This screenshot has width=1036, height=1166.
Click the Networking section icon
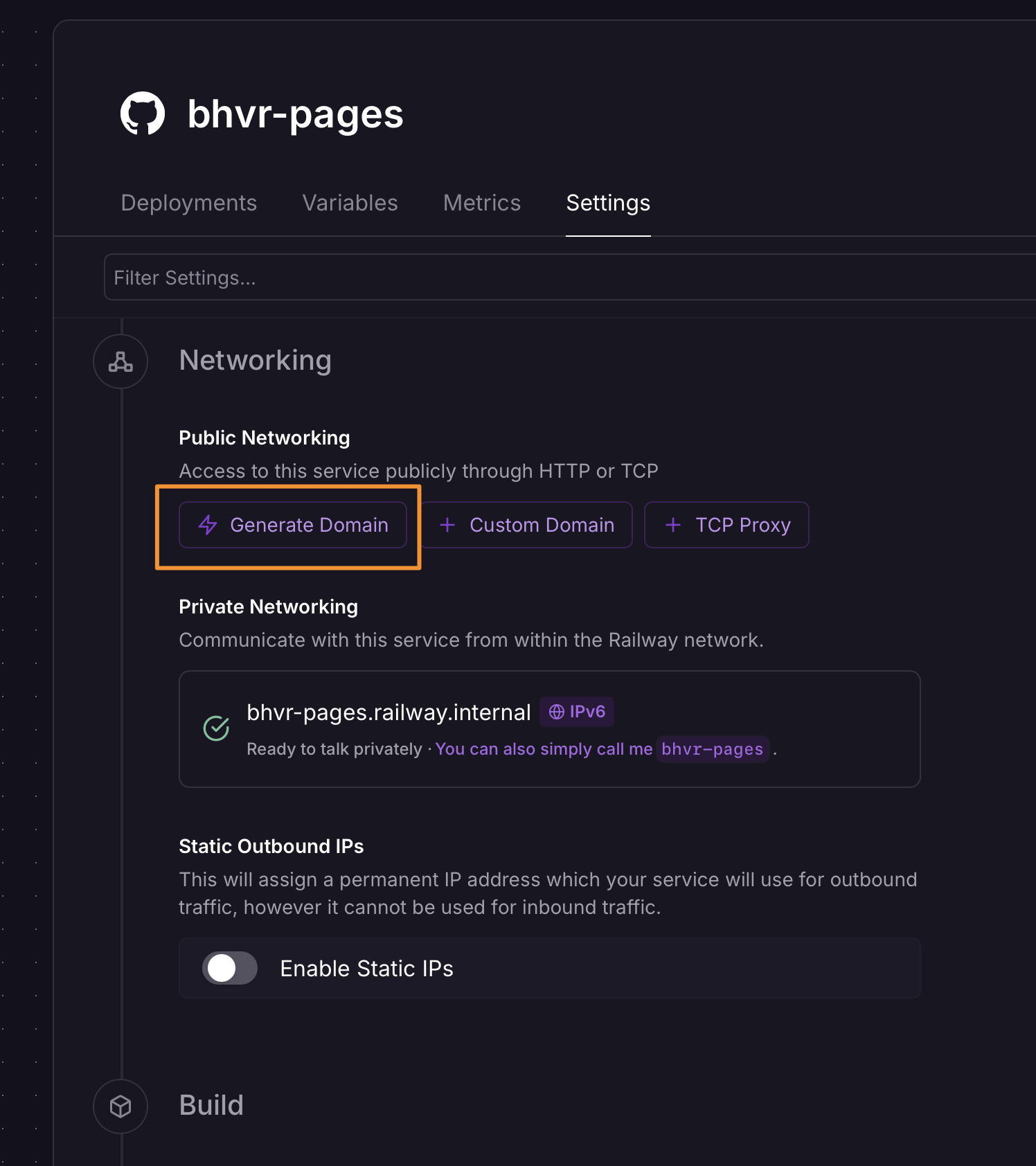click(120, 361)
